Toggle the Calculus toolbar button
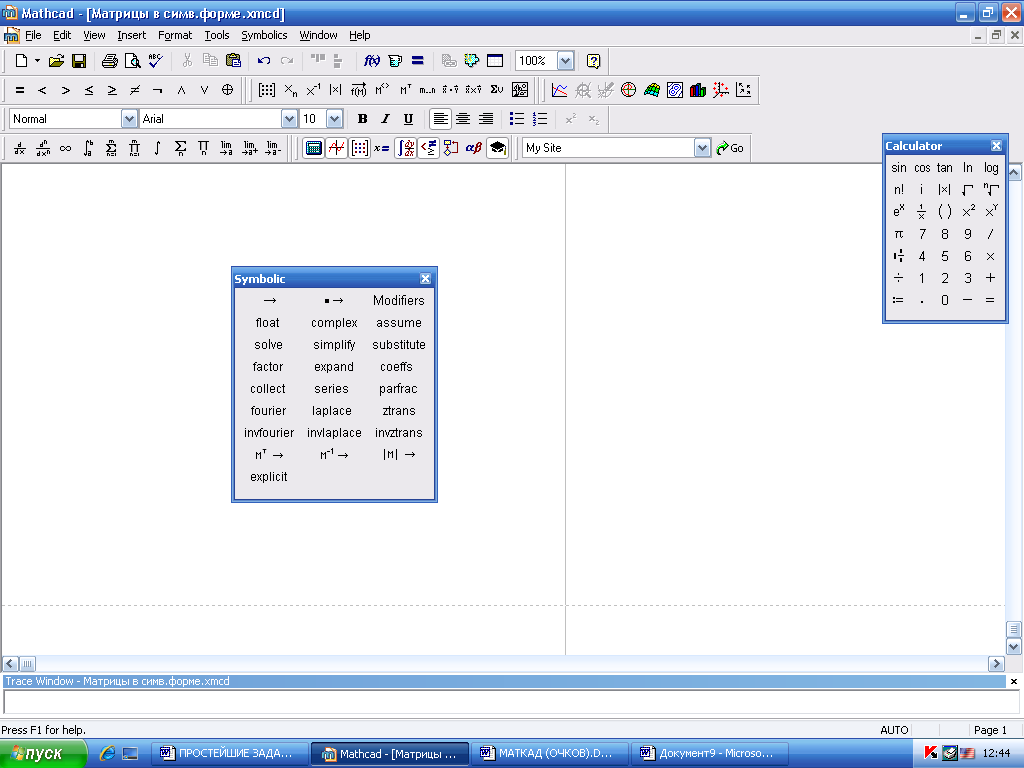Screen dimensions: 1024x768 (406, 148)
